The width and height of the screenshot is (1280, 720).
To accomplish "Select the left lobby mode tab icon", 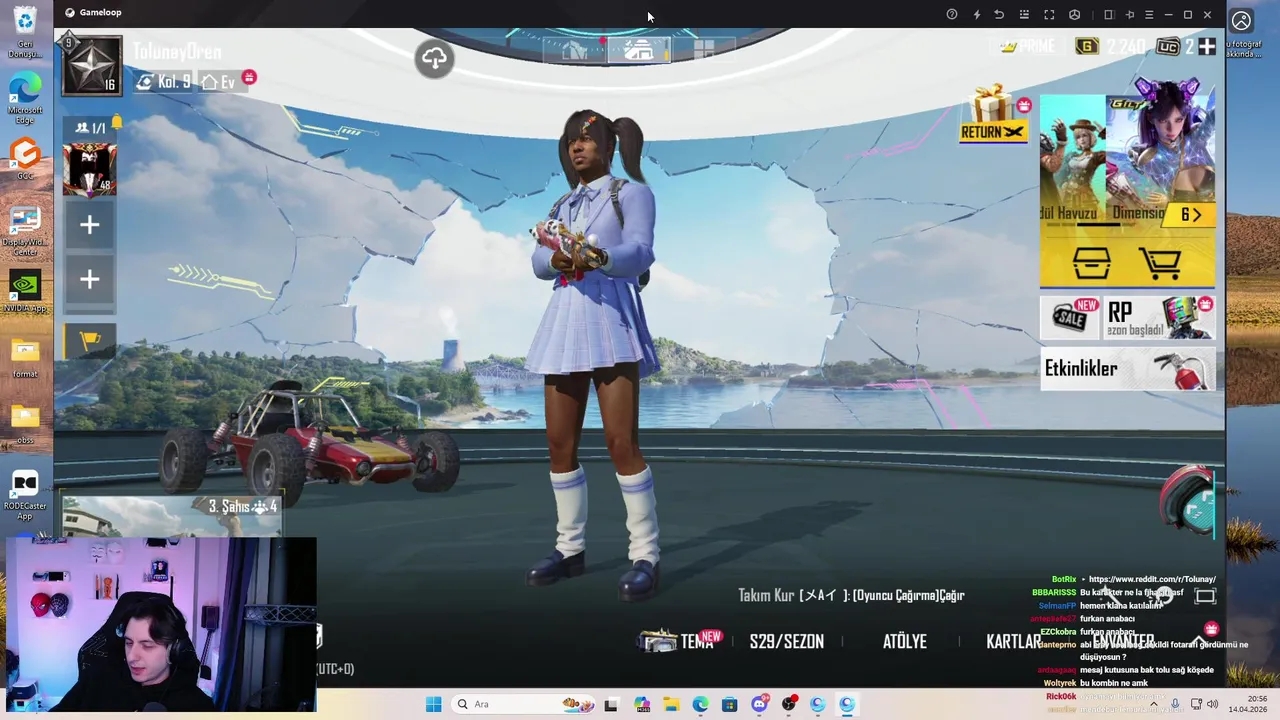I will click(x=574, y=50).
